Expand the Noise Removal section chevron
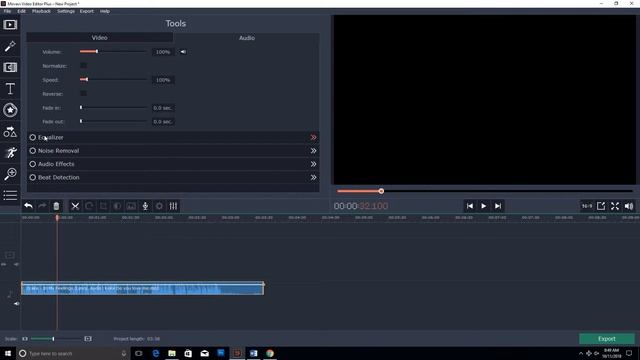640x360 pixels. pos(313,151)
